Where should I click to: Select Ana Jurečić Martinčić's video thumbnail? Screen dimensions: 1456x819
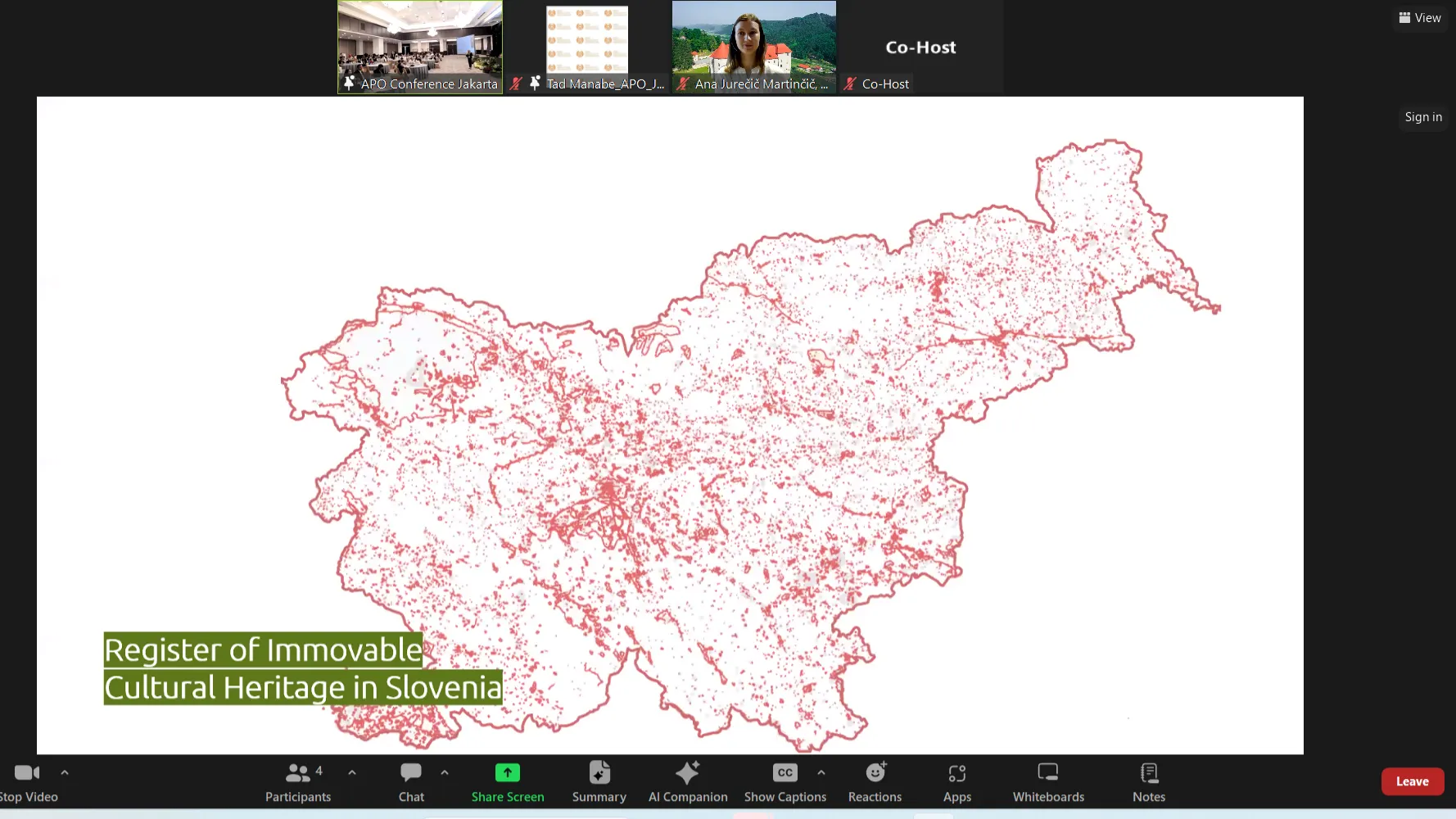click(x=754, y=41)
